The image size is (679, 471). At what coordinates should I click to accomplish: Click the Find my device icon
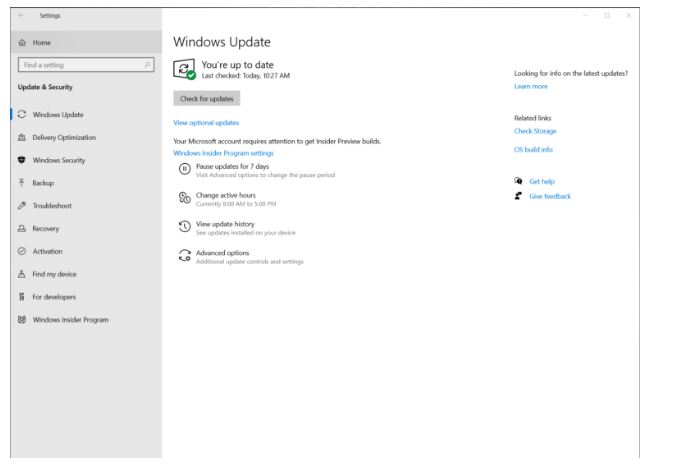pos(22,274)
